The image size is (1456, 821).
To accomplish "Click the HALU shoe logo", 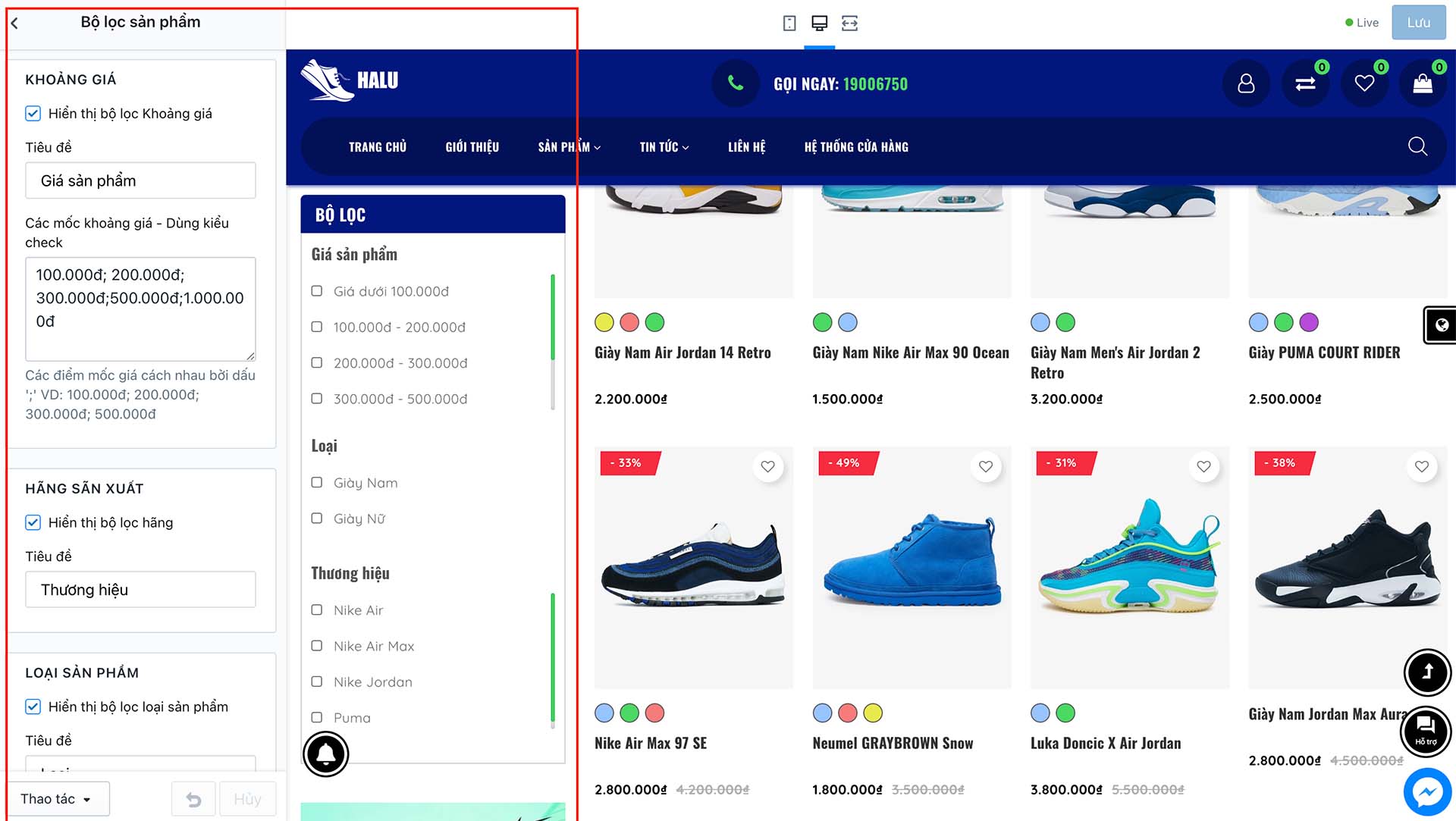I will [x=350, y=80].
